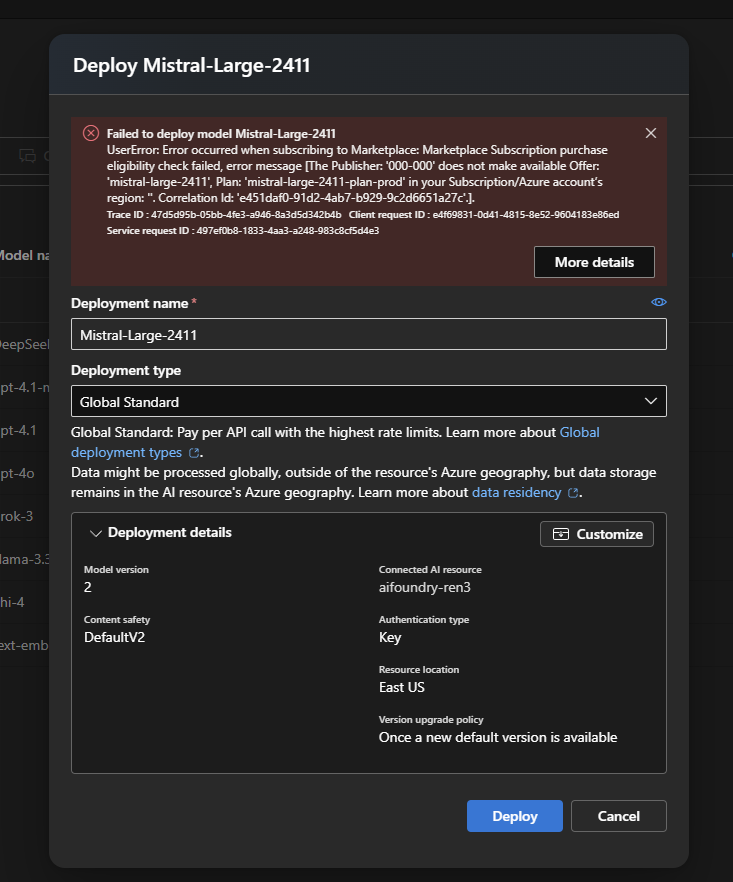The image size is (733, 882).
Task: Click the Trace ID text in error
Action: click(x=224, y=215)
